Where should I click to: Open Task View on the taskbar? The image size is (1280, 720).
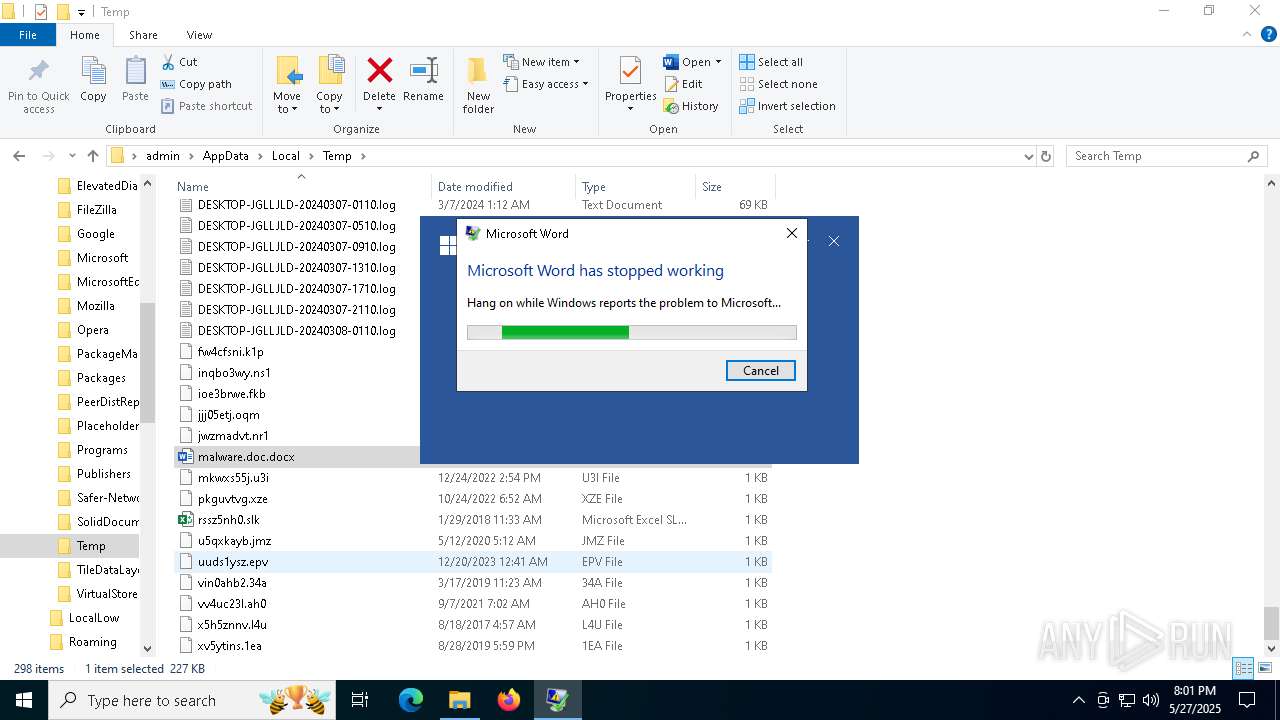360,700
